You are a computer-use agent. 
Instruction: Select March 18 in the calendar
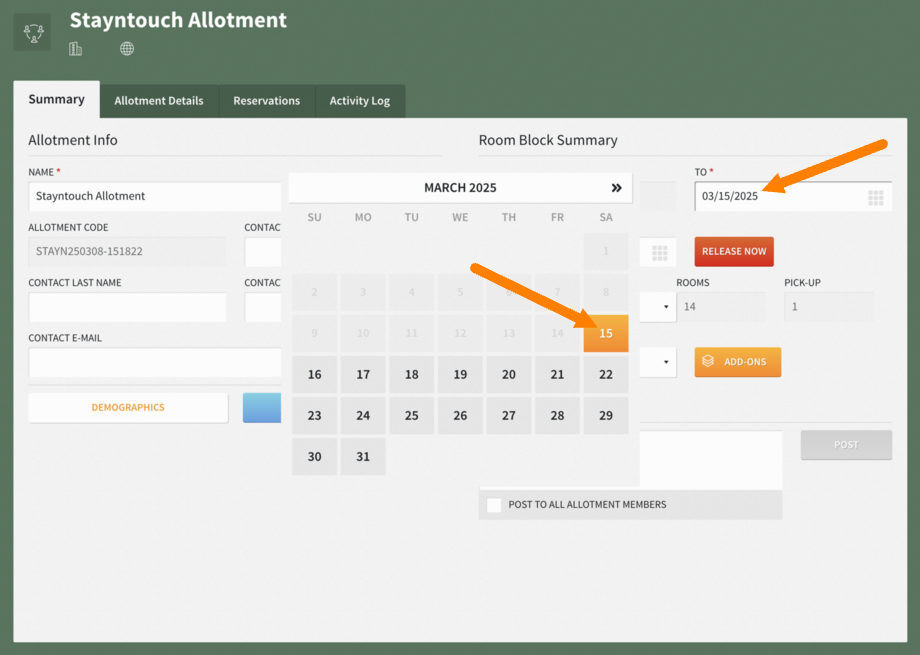412,374
